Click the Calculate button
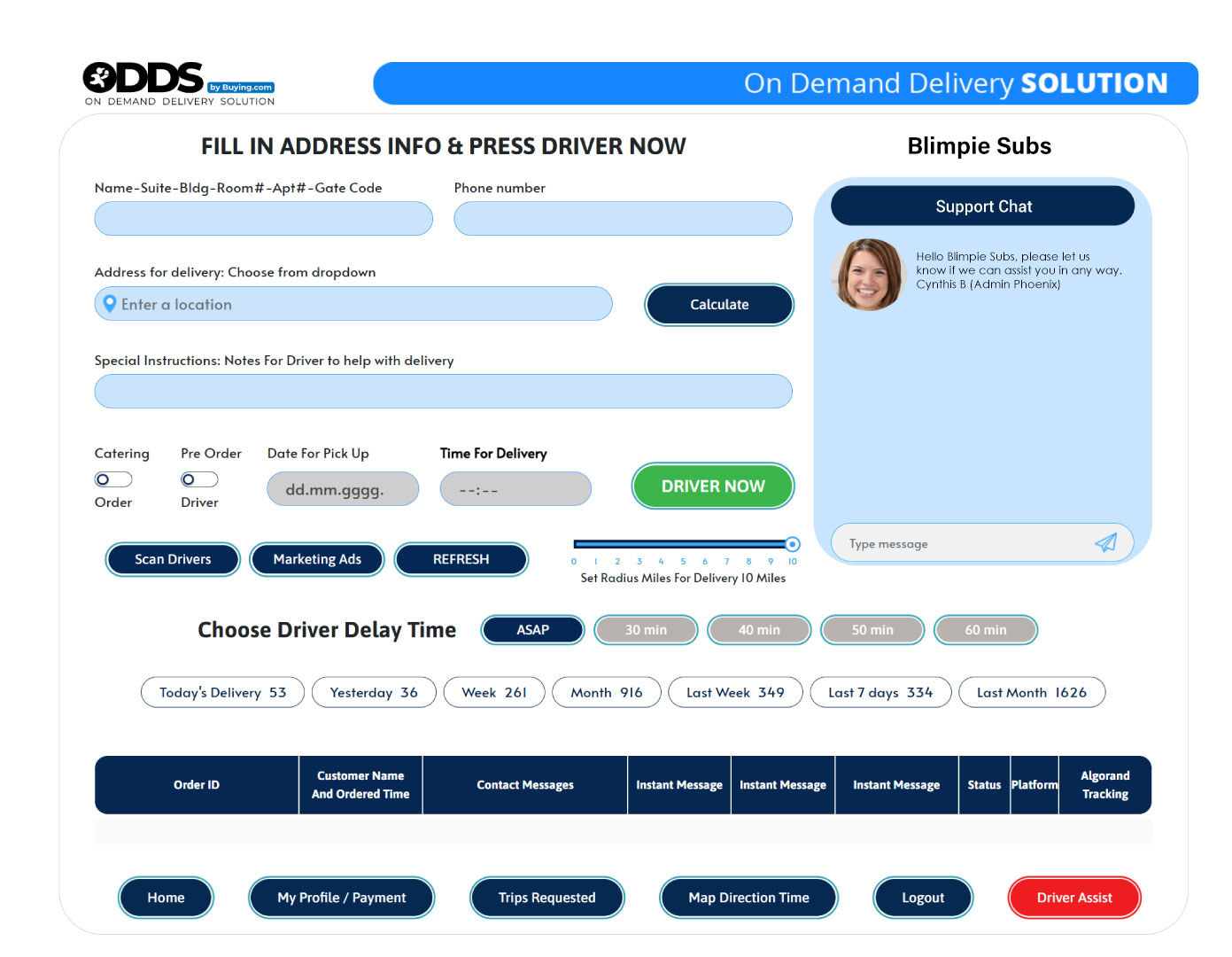 (x=718, y=305)
